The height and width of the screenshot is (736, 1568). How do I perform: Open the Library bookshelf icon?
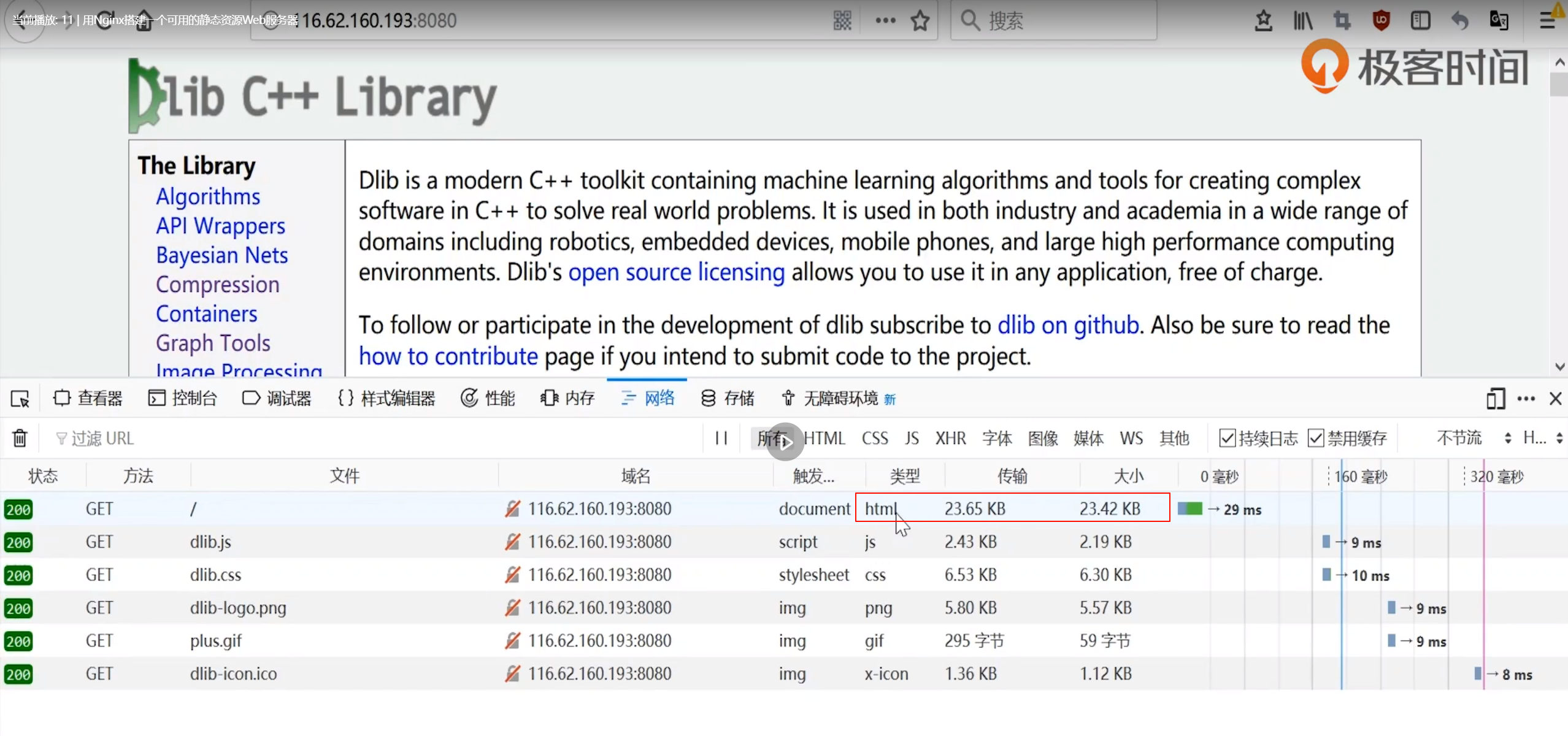pyautogui.click(x=1302, y=21)
